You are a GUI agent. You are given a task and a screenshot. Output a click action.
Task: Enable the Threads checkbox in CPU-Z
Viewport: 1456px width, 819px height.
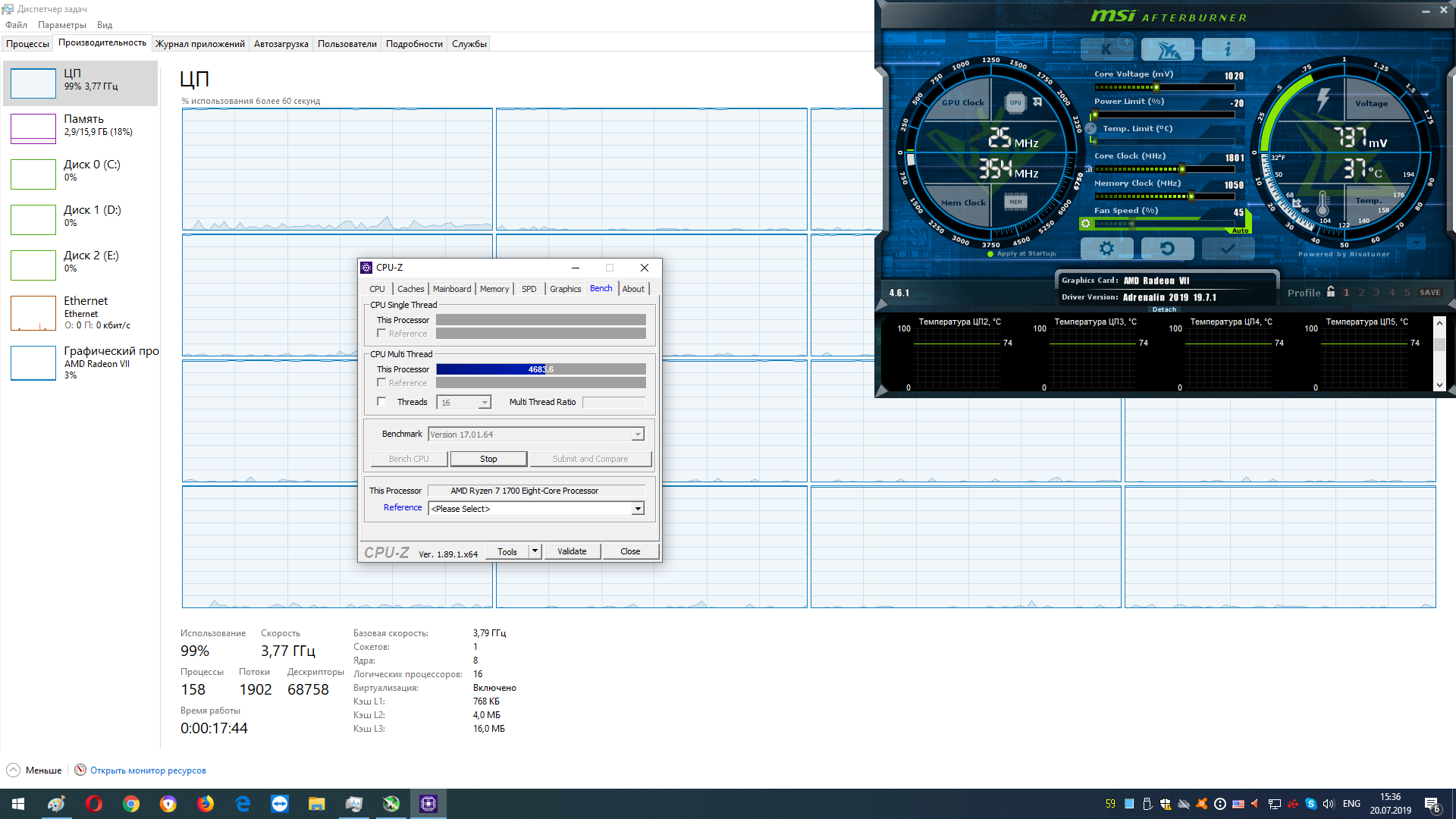(381, 402)
